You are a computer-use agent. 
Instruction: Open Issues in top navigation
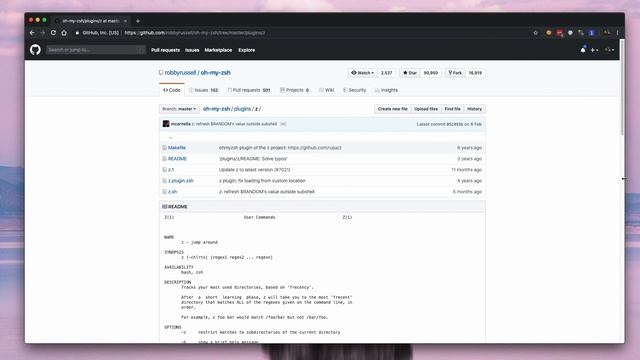coord(192,50)
